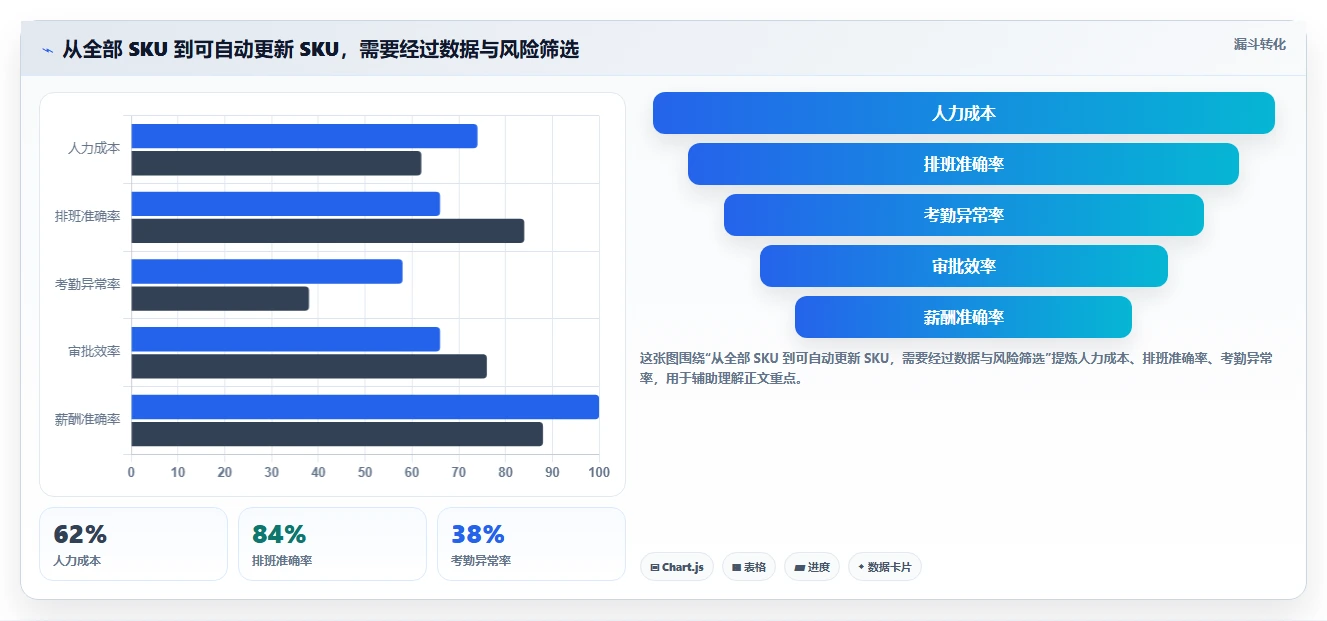Screen dimensions: 1327x621
Task: Click the blue bar for 考勤异常率
Action: [x=267, y=271]
